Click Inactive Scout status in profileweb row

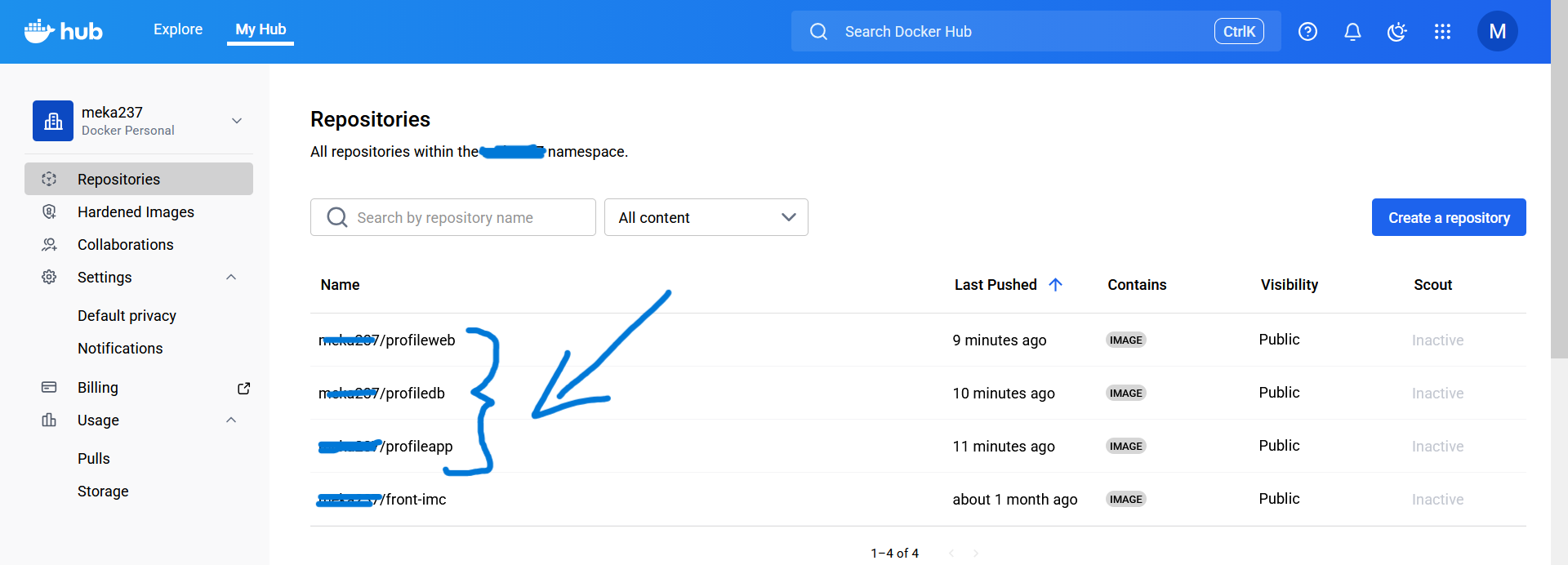pos(1437,340)
